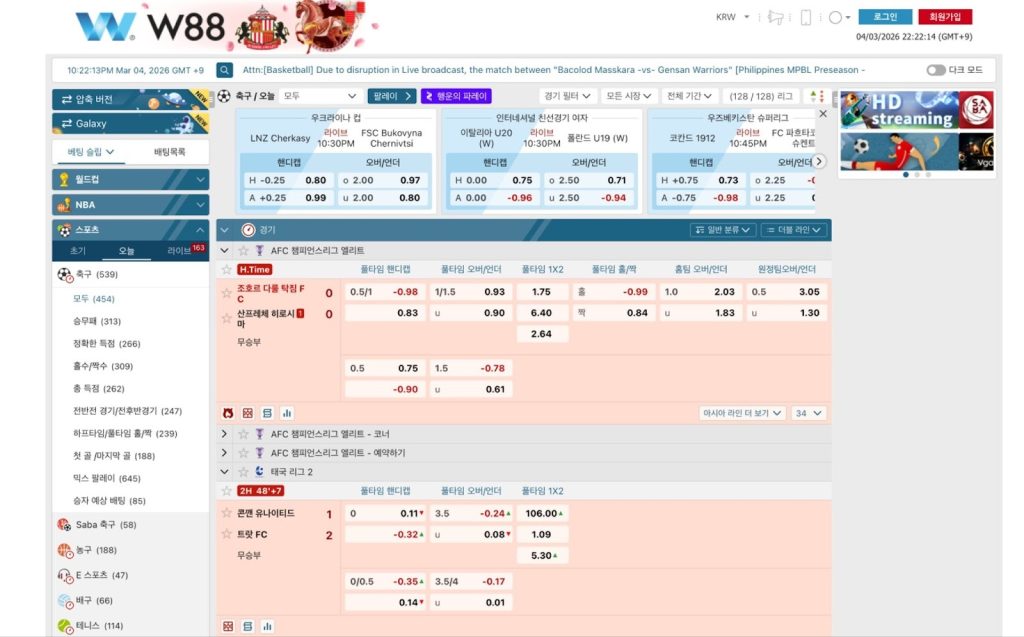Select 승무패 (313) in sidebar
Image resolution: width=1024 pixels, height=637 pixels.
coord(97,321)
